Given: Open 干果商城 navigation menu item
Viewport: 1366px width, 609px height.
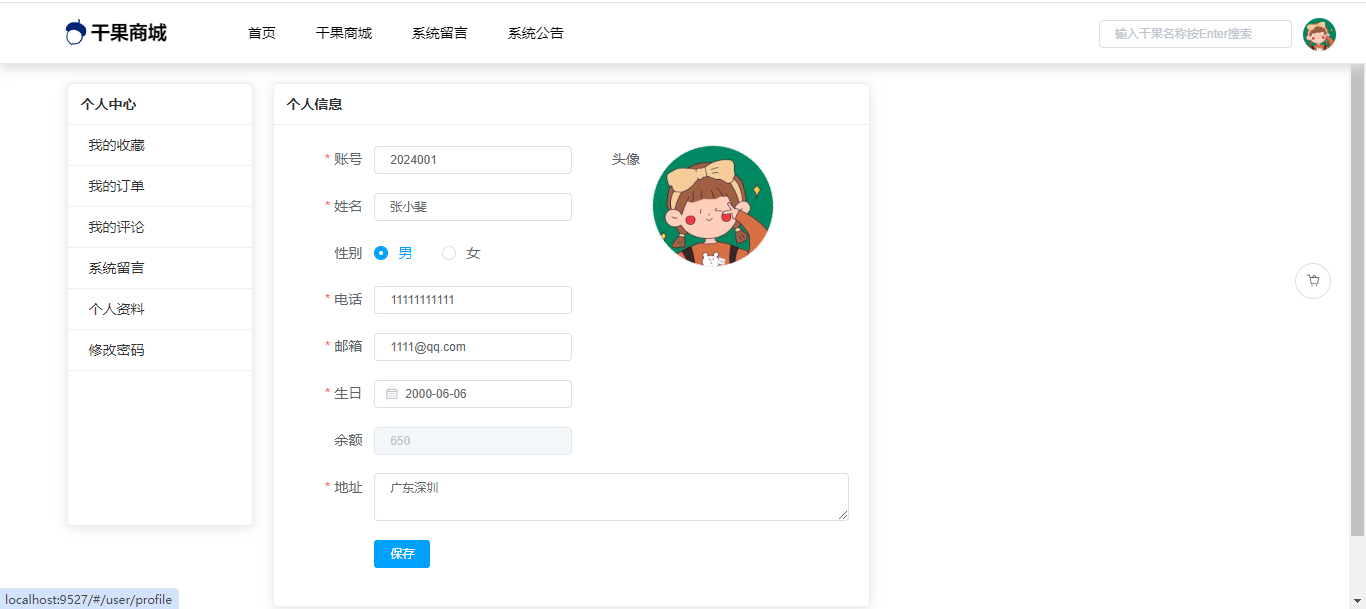Looking at the screenshot, I should 344,33.
